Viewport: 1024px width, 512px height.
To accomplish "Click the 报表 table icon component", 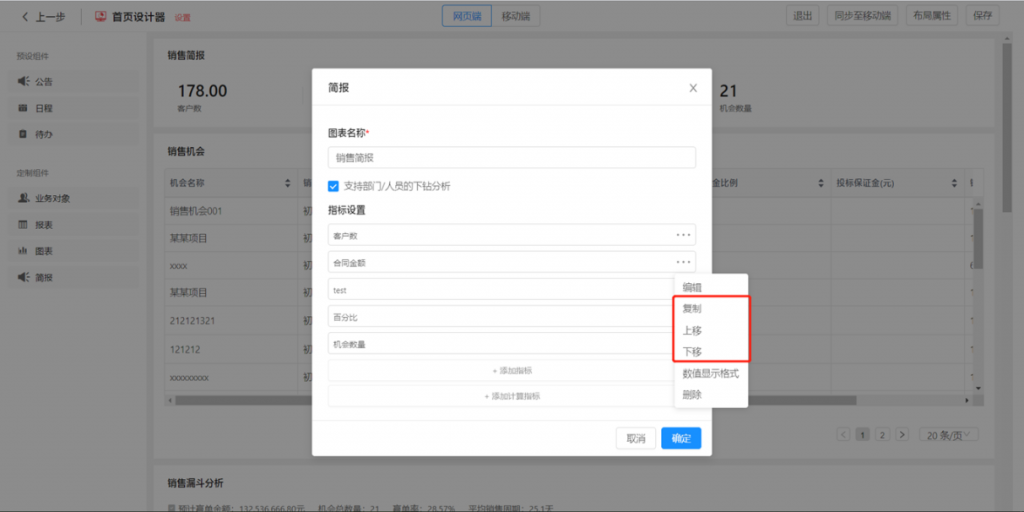I will click(24, 225).
